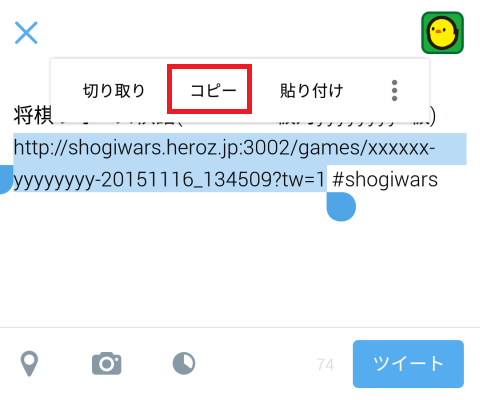The width and height of the screenshot is (480, 400).
Task: Attach a photo using the camera icon
Action: point(107,363)
